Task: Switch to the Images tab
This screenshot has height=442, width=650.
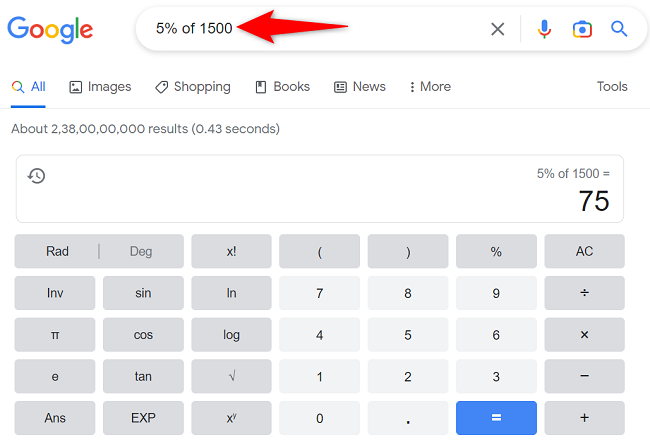Action: [100, 87]
